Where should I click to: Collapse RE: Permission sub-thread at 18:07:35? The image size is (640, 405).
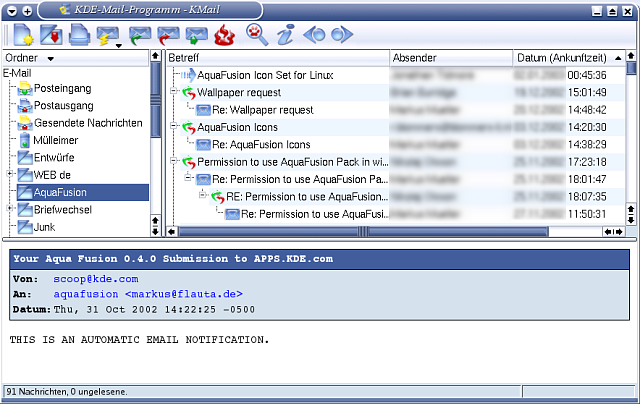coord(202,194)
